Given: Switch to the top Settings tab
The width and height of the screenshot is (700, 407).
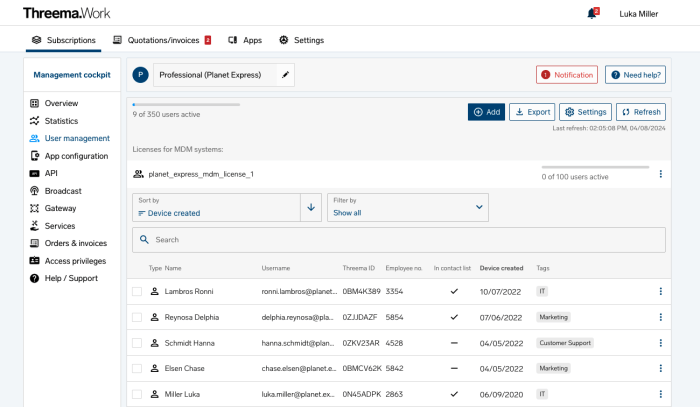Looking at the screenshot, I should pos(302,40).
